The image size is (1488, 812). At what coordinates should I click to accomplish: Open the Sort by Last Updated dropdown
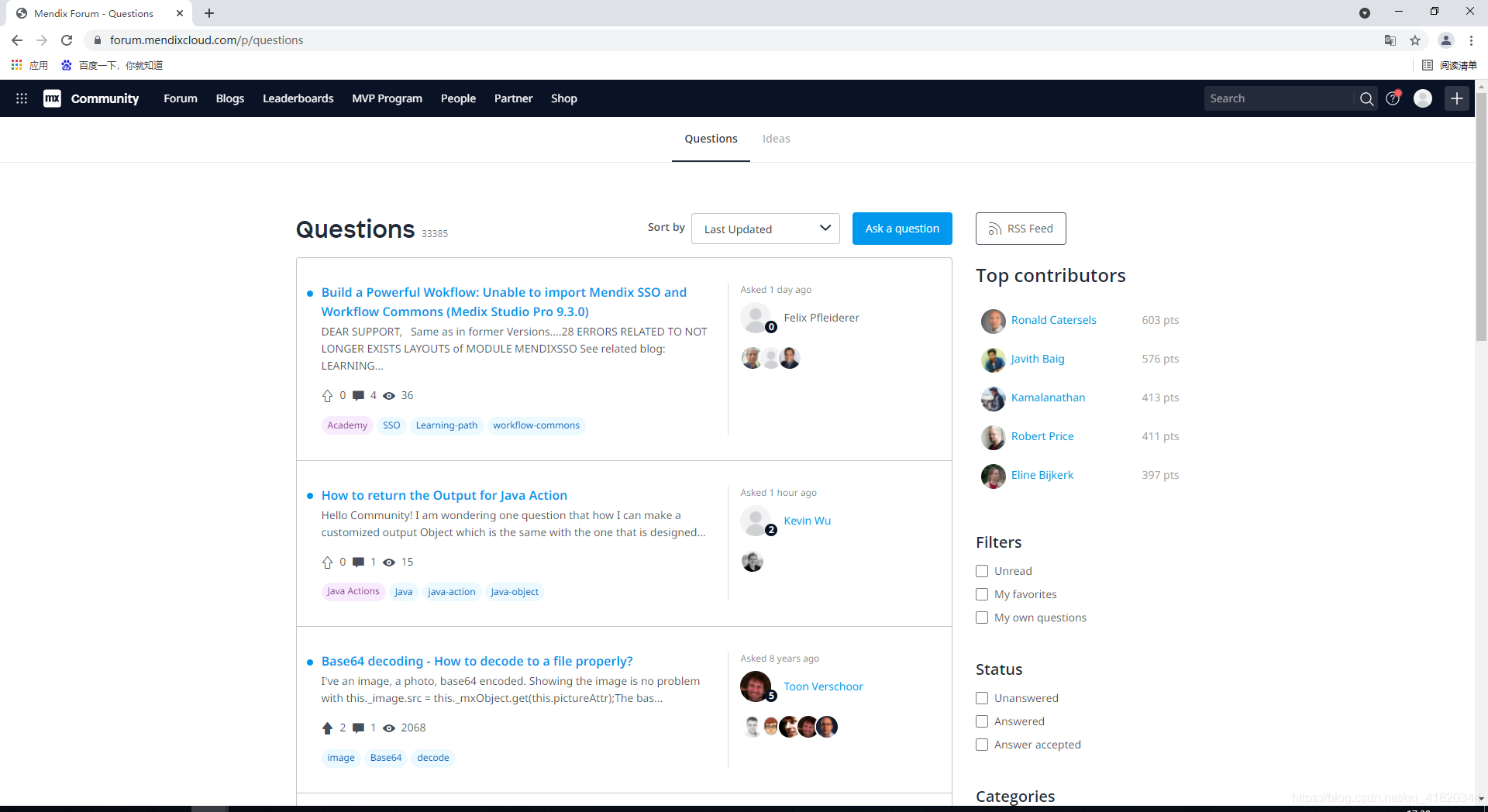(x=766, y=229)
